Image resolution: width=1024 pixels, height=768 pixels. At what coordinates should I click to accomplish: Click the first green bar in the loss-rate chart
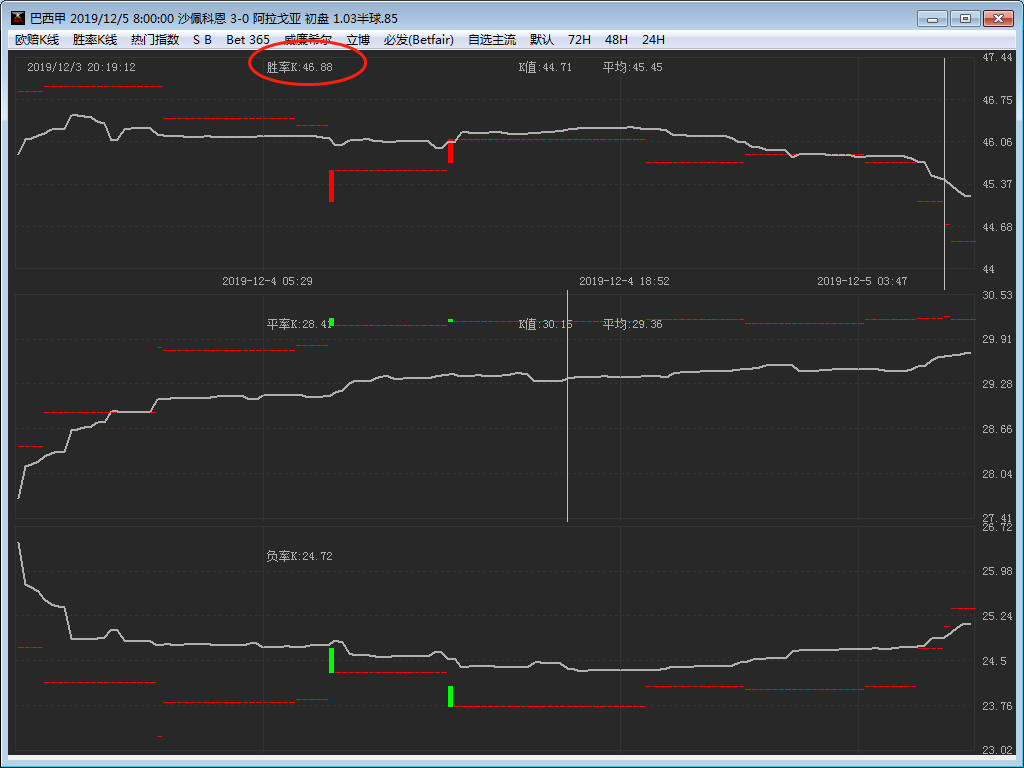coord(331,660)
